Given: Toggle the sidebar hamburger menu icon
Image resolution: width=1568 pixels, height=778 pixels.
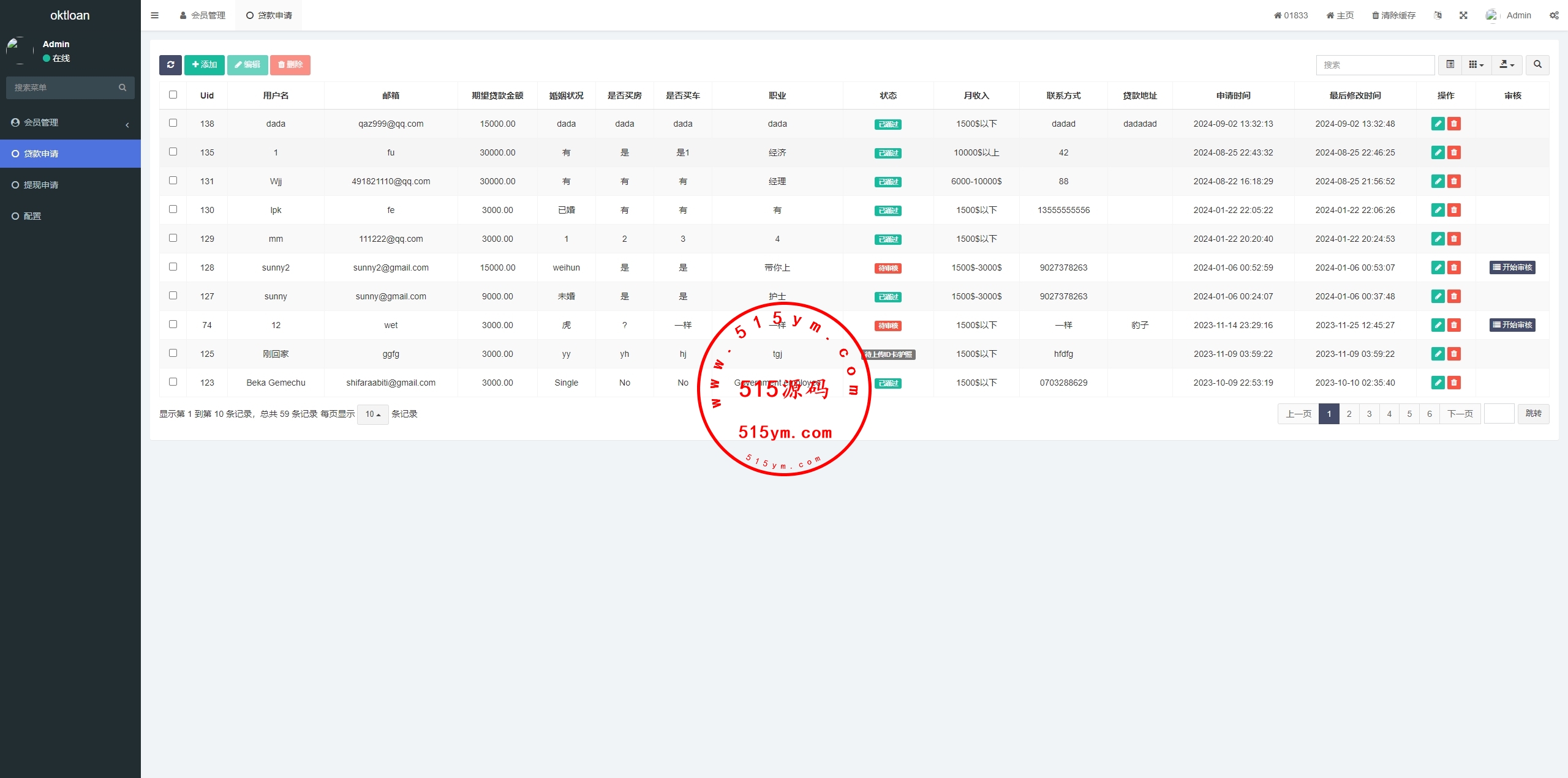Looking at the screenshot, I should pyautogui.click(x=154, y=15).
